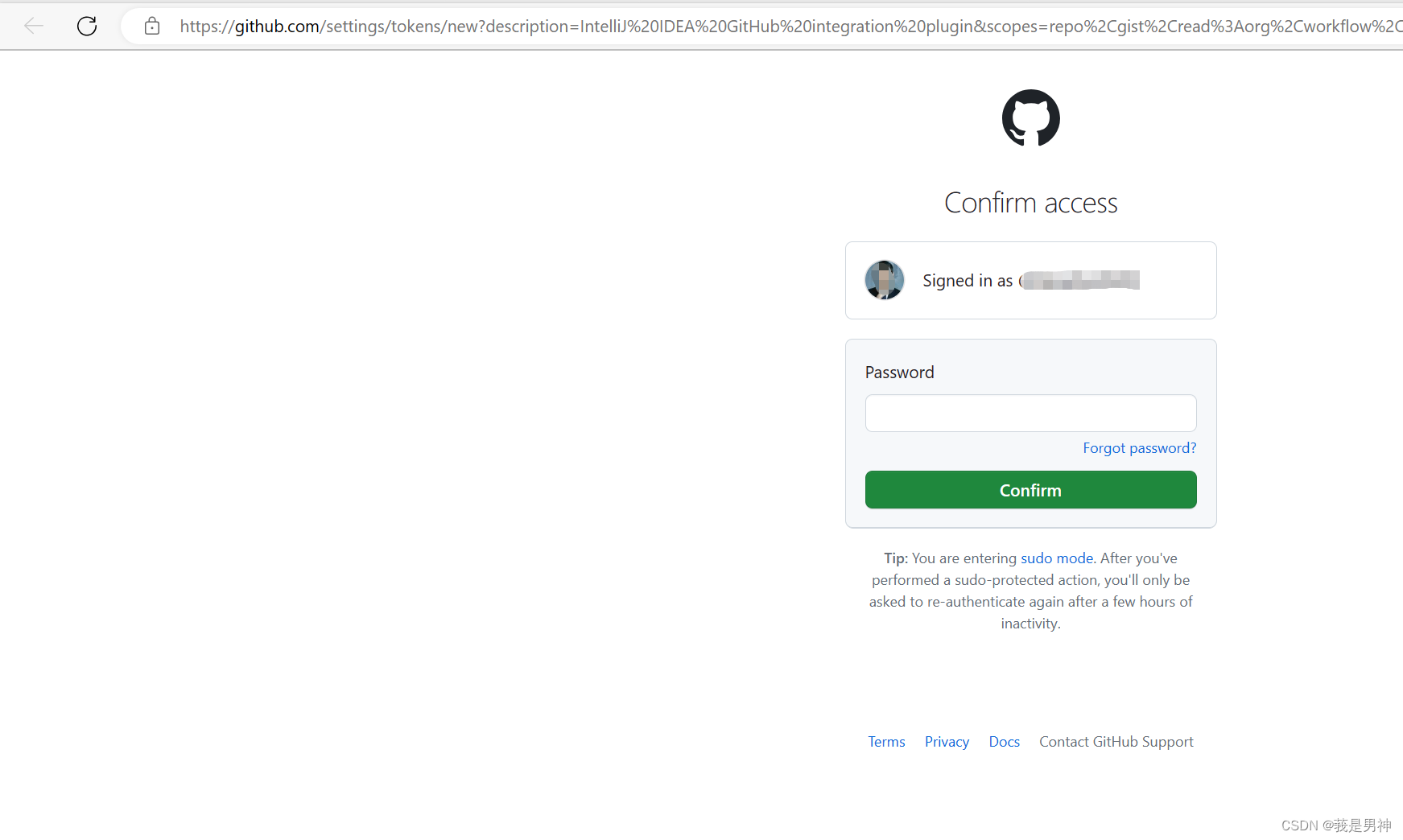Open the Forgot password? link
This screenshot has height=840, width=1403.
click(x=1139, y=448)
